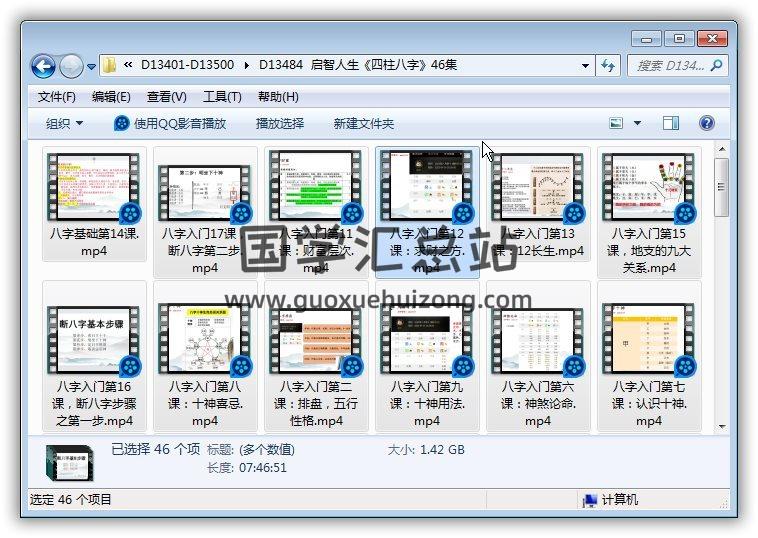Viewport: 758px width, 538px height.
Task: Click 长度: 07:46:51 text
Action: 247,468
